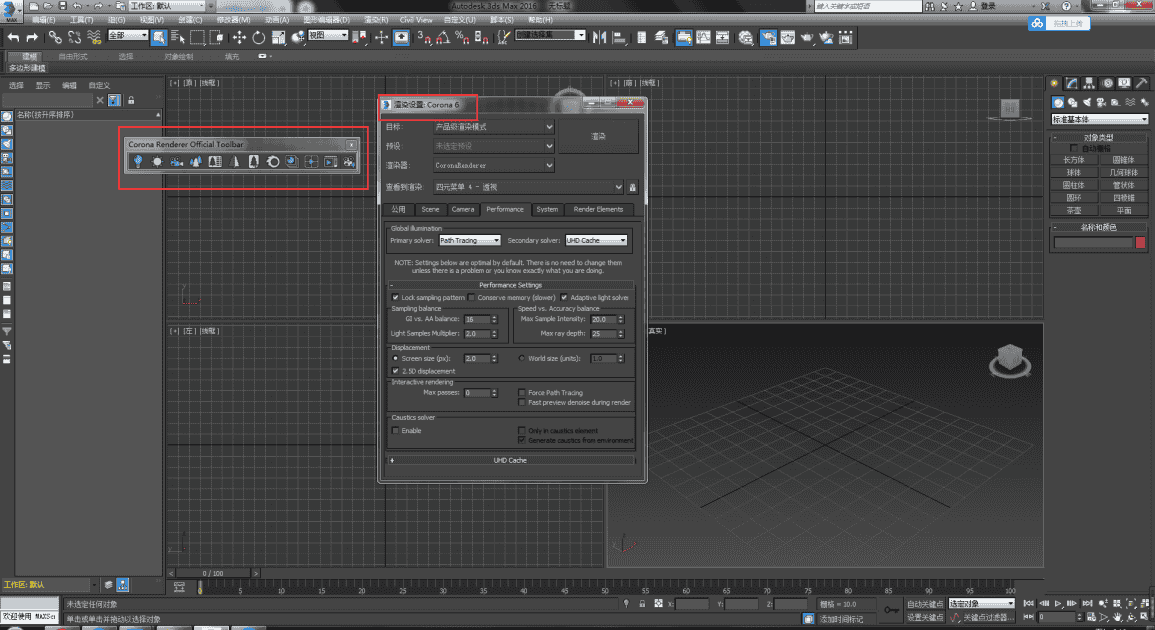Viewport: 1155px width, 630px height.
Task: Activate the Rotate tool
Action: pyautogui.click(x=259, y=37)
